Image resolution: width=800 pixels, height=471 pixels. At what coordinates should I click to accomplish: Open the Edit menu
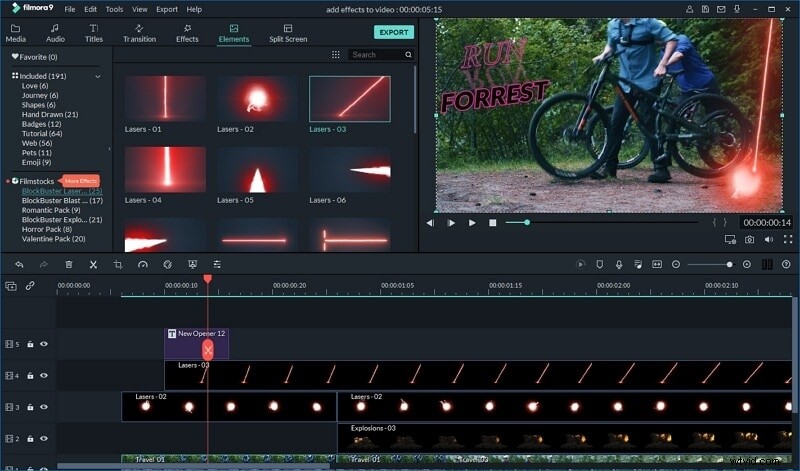coord(90,9)
